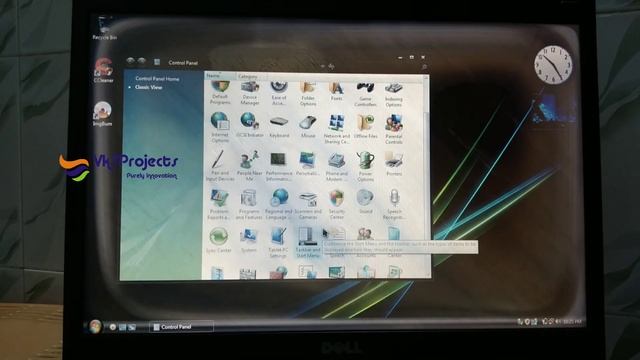Open the iSCSI Initiator applet
640x360 pixels.
pos(249,125)
